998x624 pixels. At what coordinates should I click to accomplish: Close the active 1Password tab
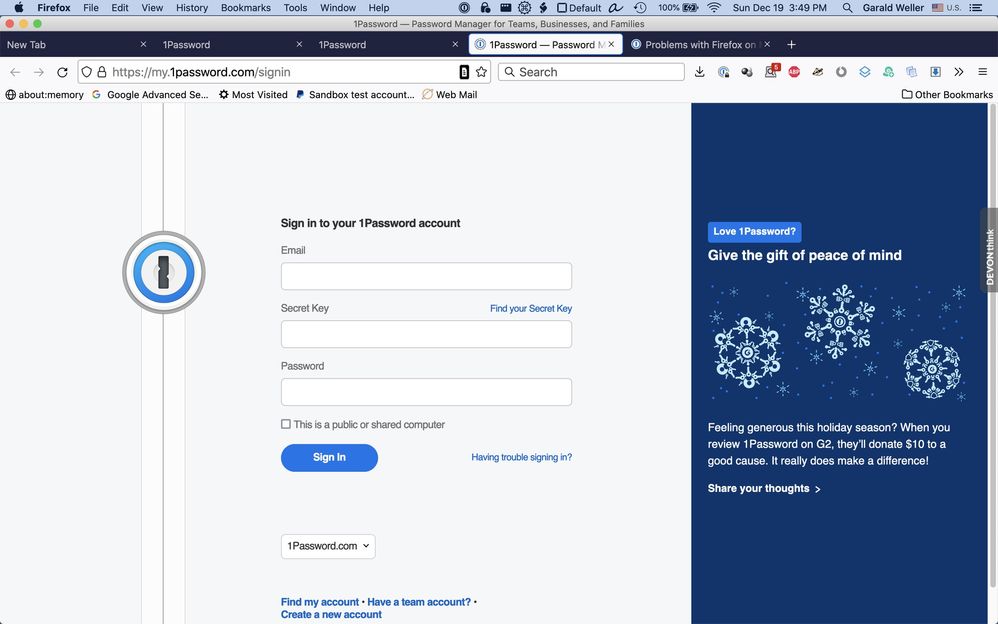pyautogui.click(x=611, y=44)
